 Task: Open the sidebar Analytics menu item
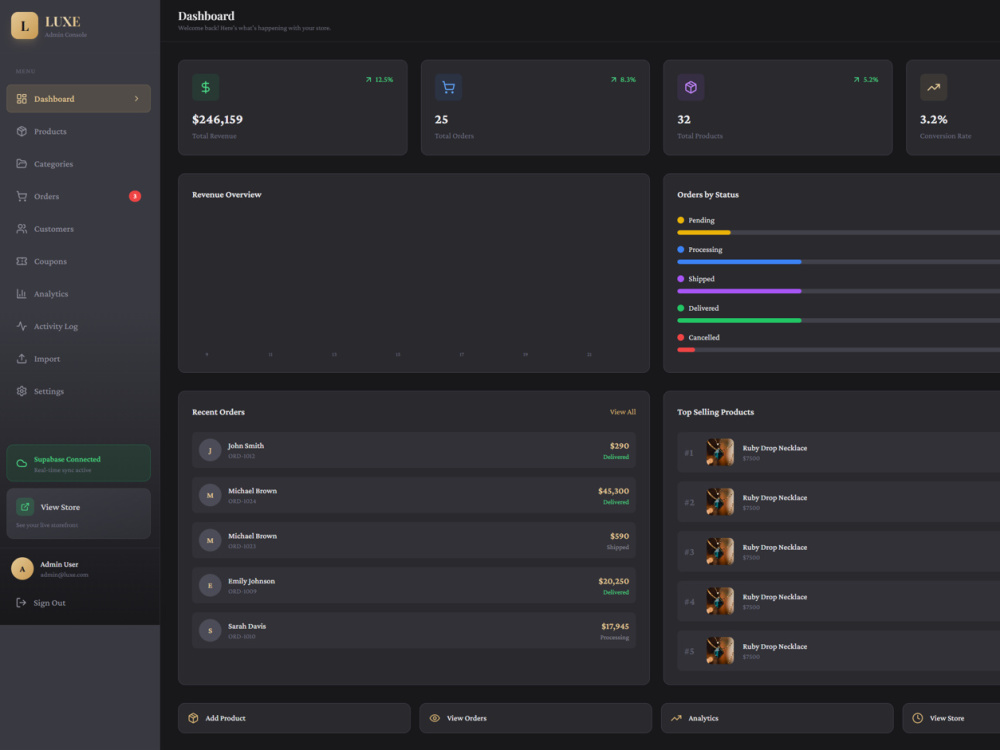pos(78,294)
